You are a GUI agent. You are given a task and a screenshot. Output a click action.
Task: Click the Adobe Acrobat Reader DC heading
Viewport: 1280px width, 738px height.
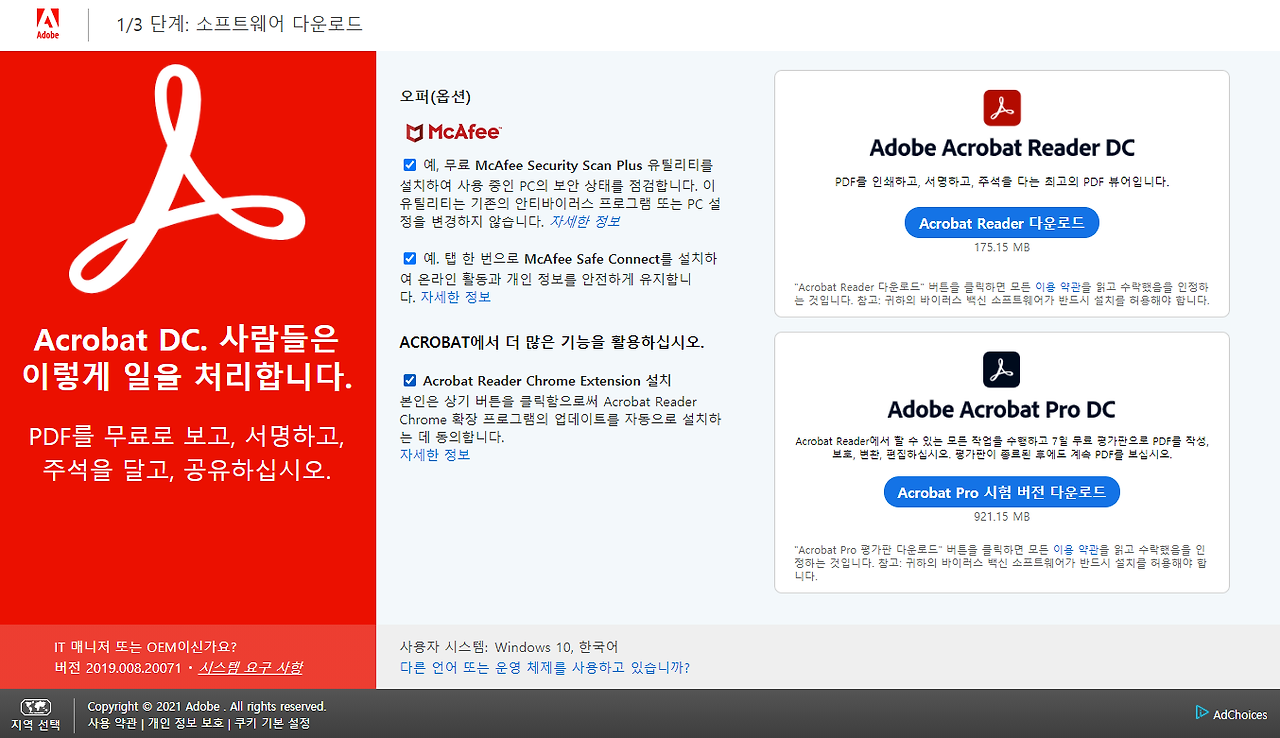click(1001, 148)
